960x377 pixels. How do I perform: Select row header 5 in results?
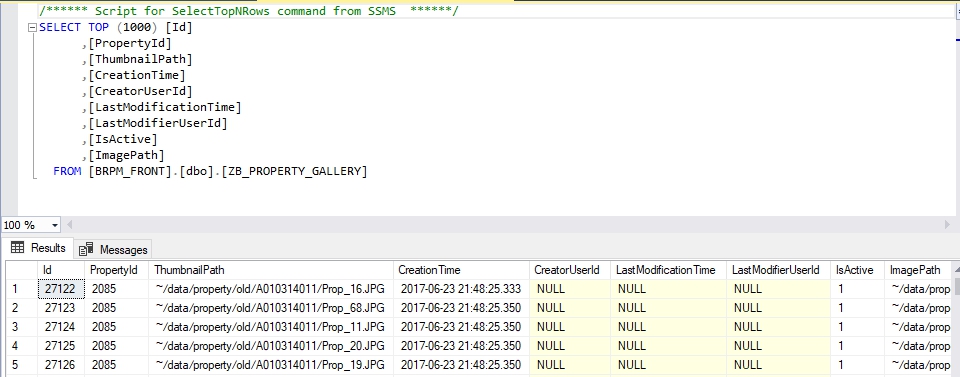click(x=22, y=365)
